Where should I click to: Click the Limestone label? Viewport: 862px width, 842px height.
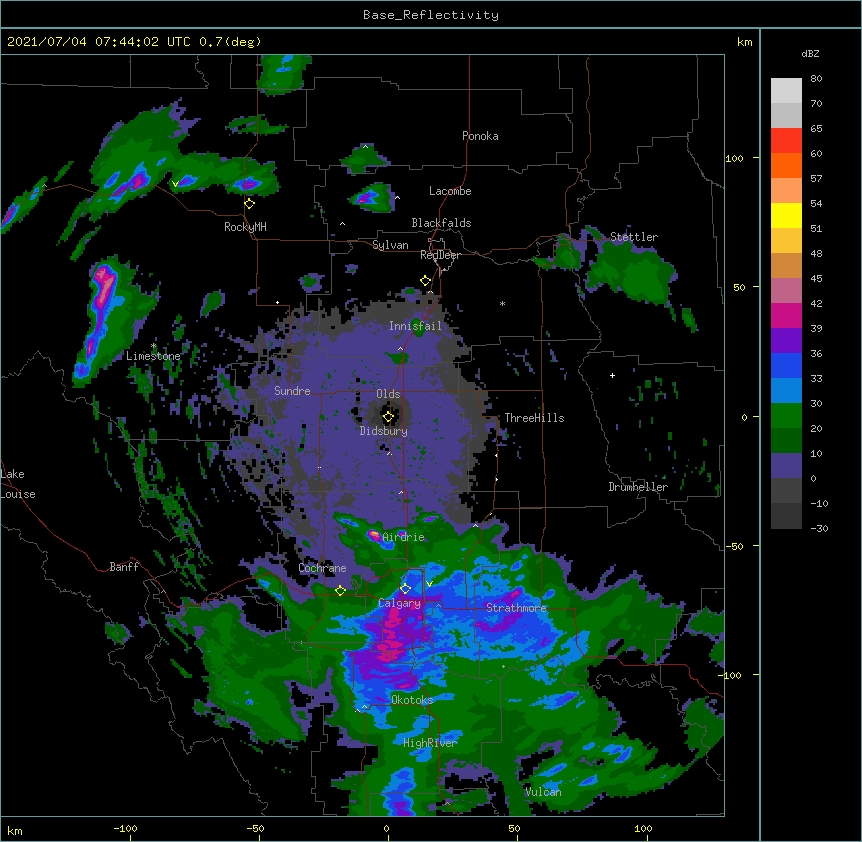coord(153,356)
